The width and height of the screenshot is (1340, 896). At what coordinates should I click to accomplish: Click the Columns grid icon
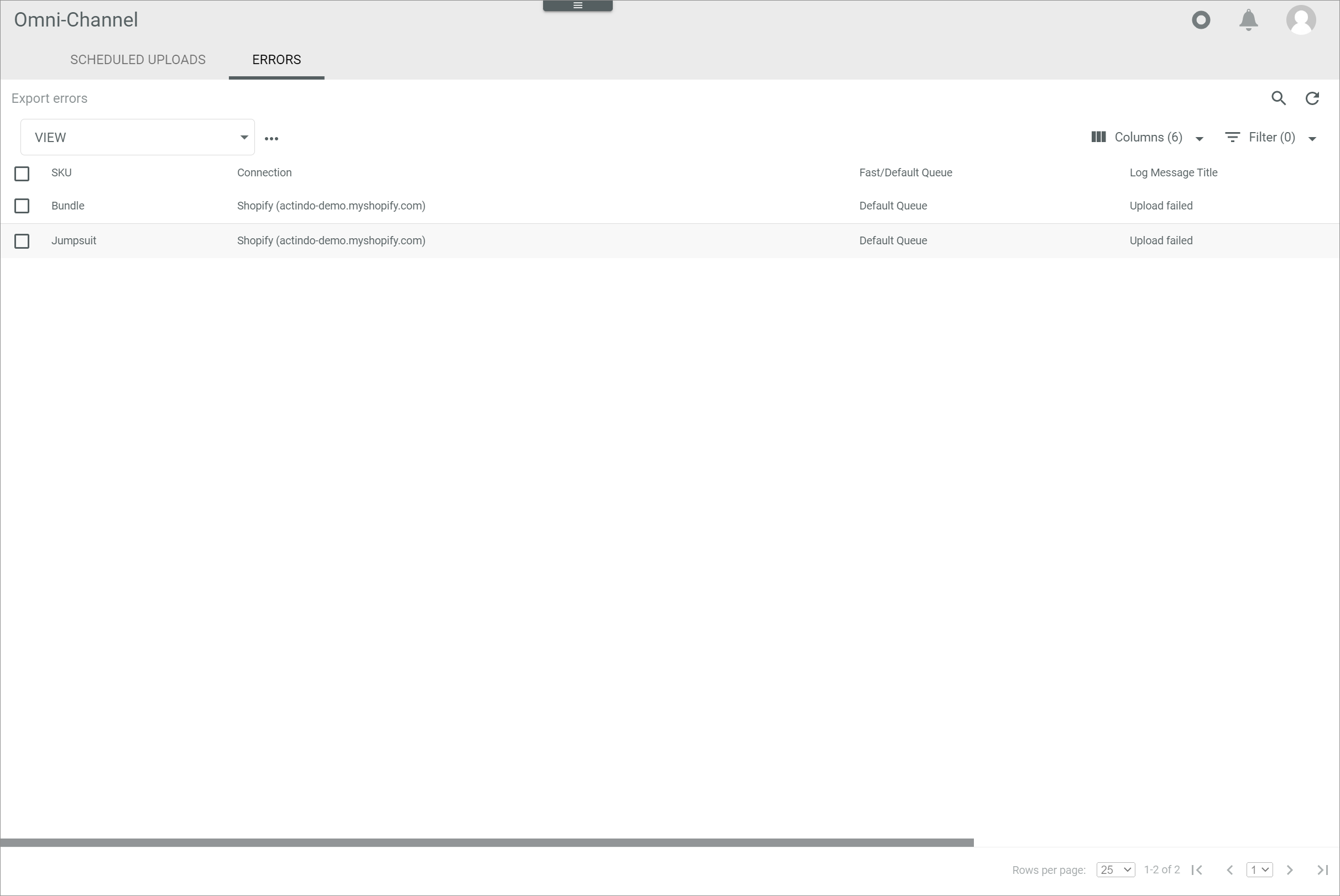coord(1098,137)
